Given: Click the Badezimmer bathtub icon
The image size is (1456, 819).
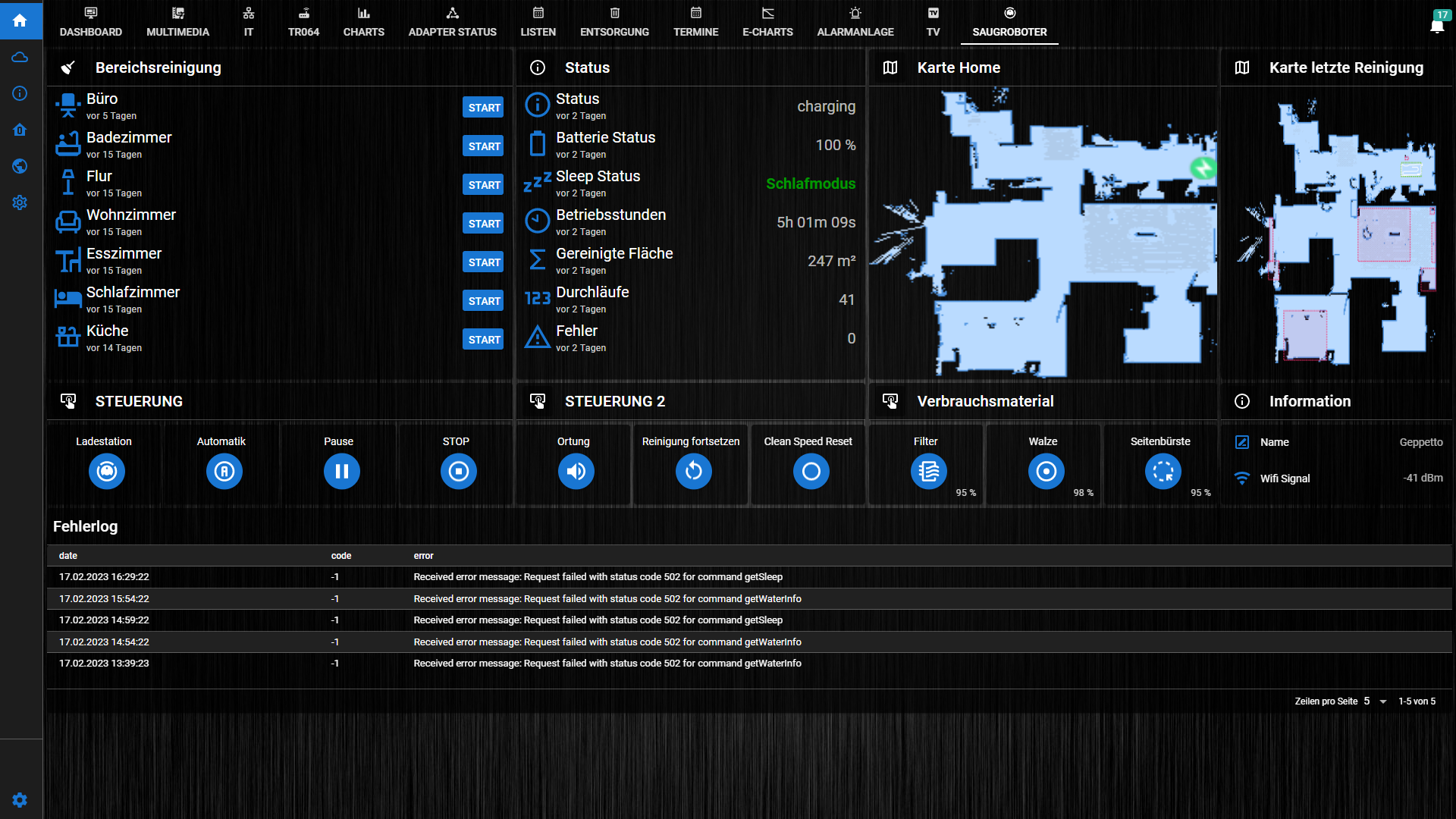Looking at the screenshot, I should point(68,144).
